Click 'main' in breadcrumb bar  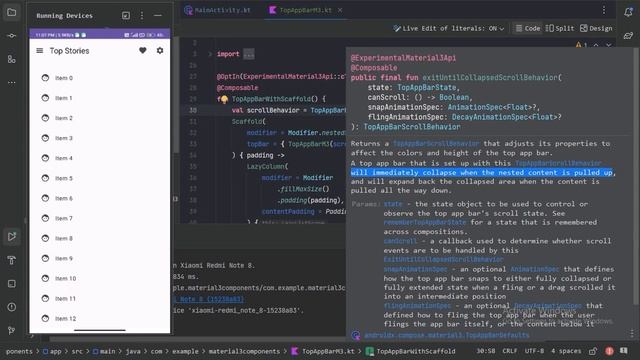(x=104, y=351)
